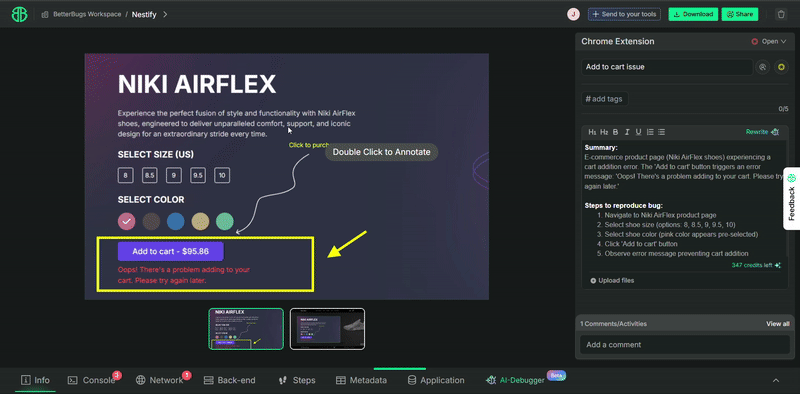Screen dimensions: 800x394
Task: Toggle bold formatting
Action: point(615,132)
